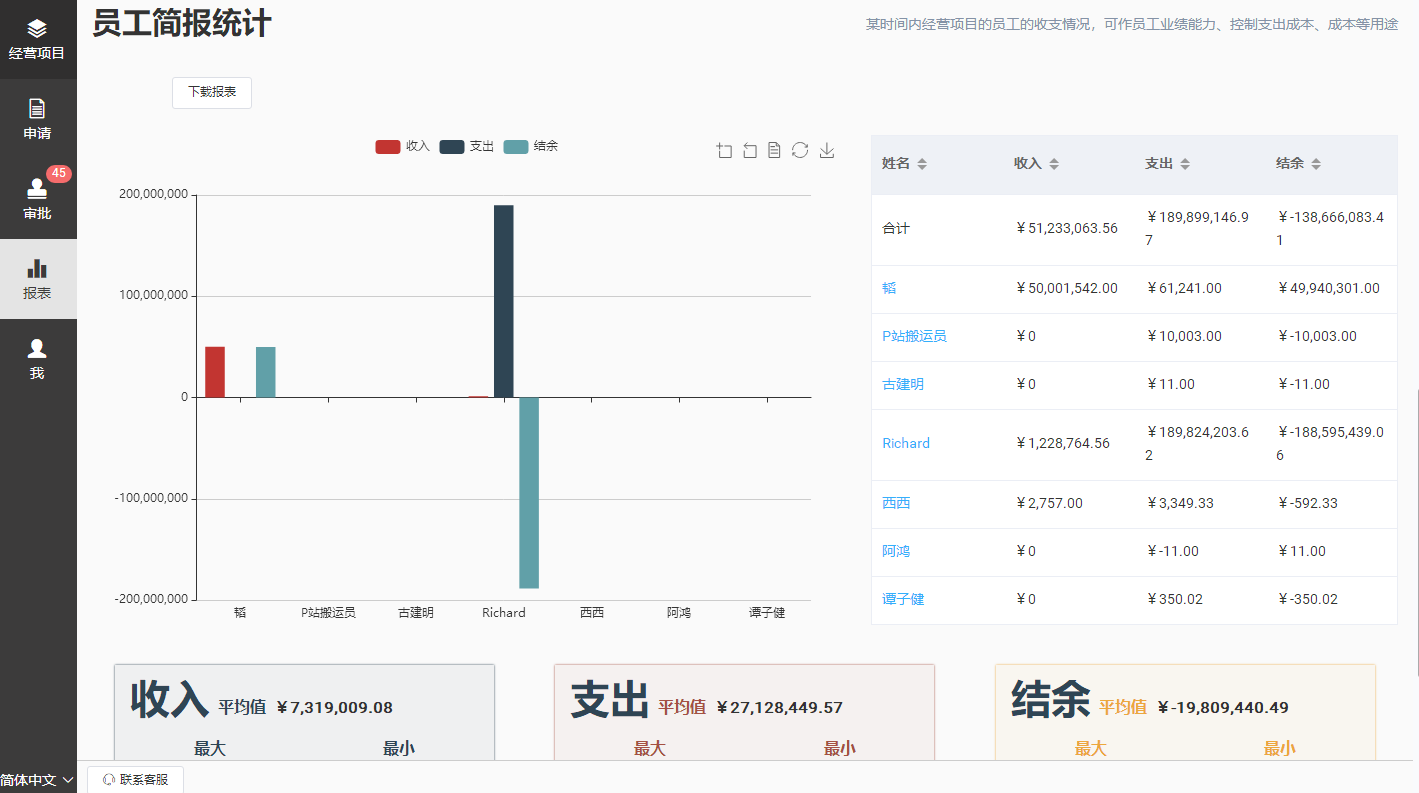Select the 报表 reports menu item

pyautogui.click(x=38, y=279)
